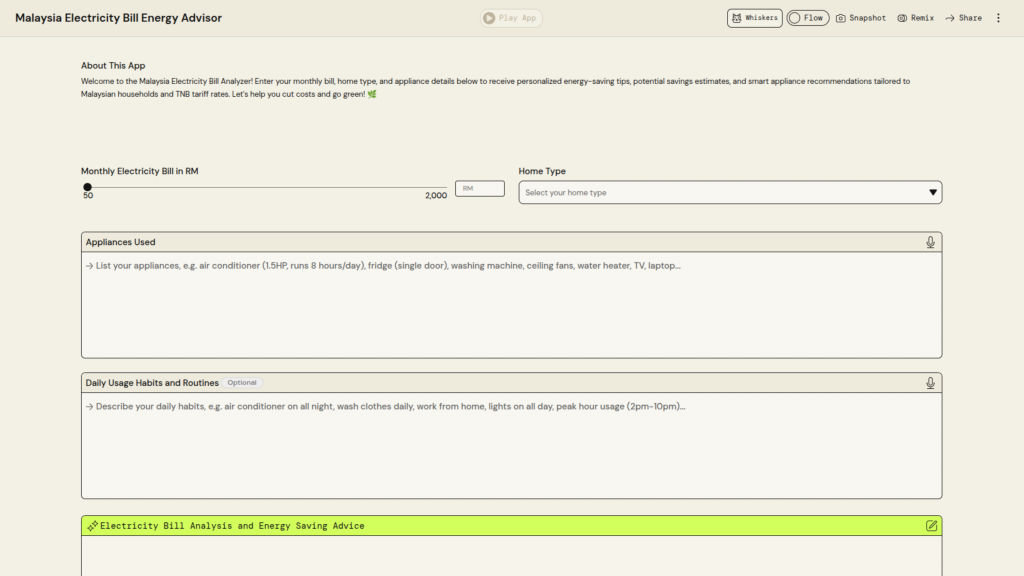Click into the Daily Usage Habits text area
1024x576 pixels.
point(511,446)
